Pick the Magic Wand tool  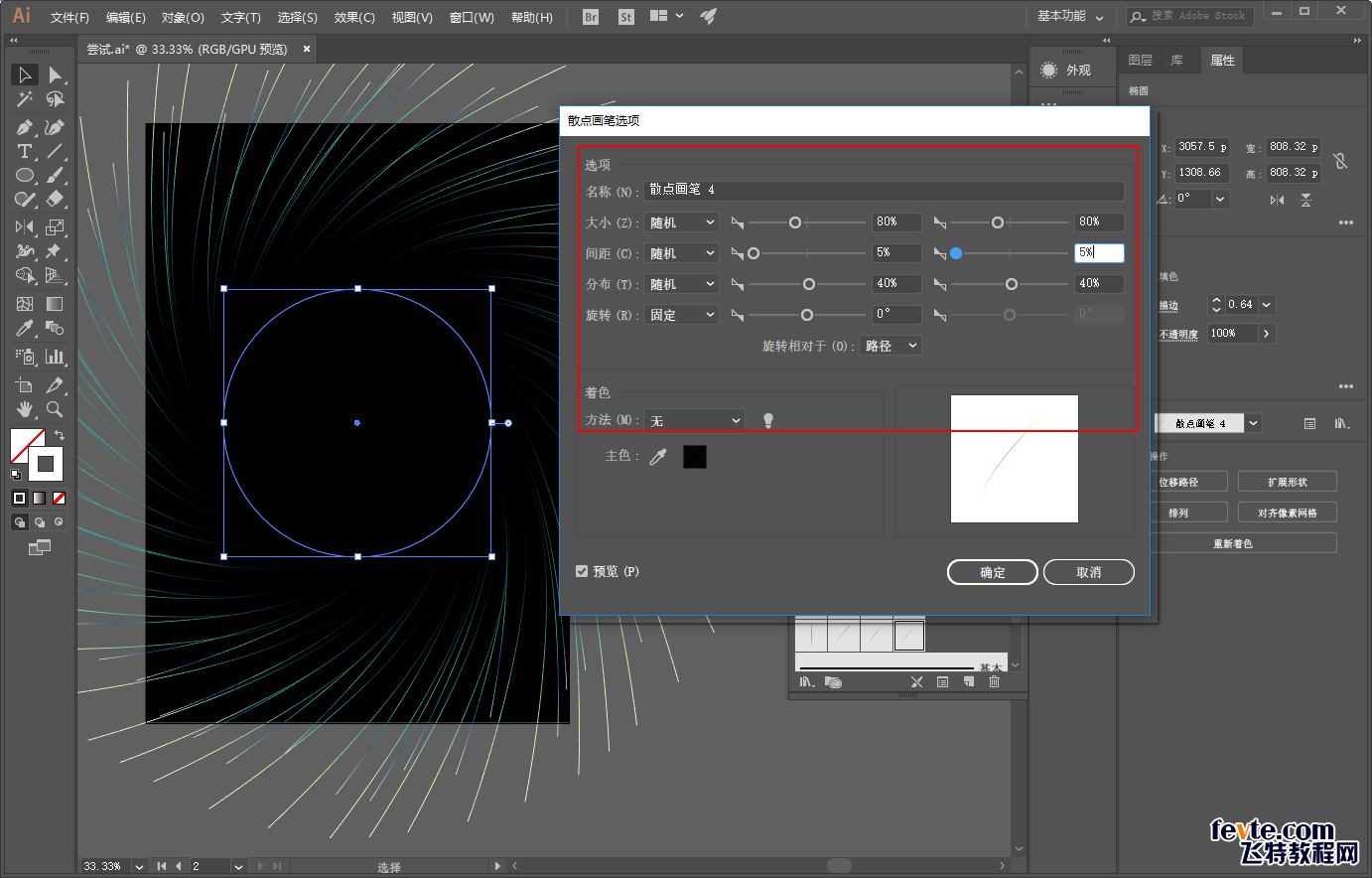(x=25, y=98)
